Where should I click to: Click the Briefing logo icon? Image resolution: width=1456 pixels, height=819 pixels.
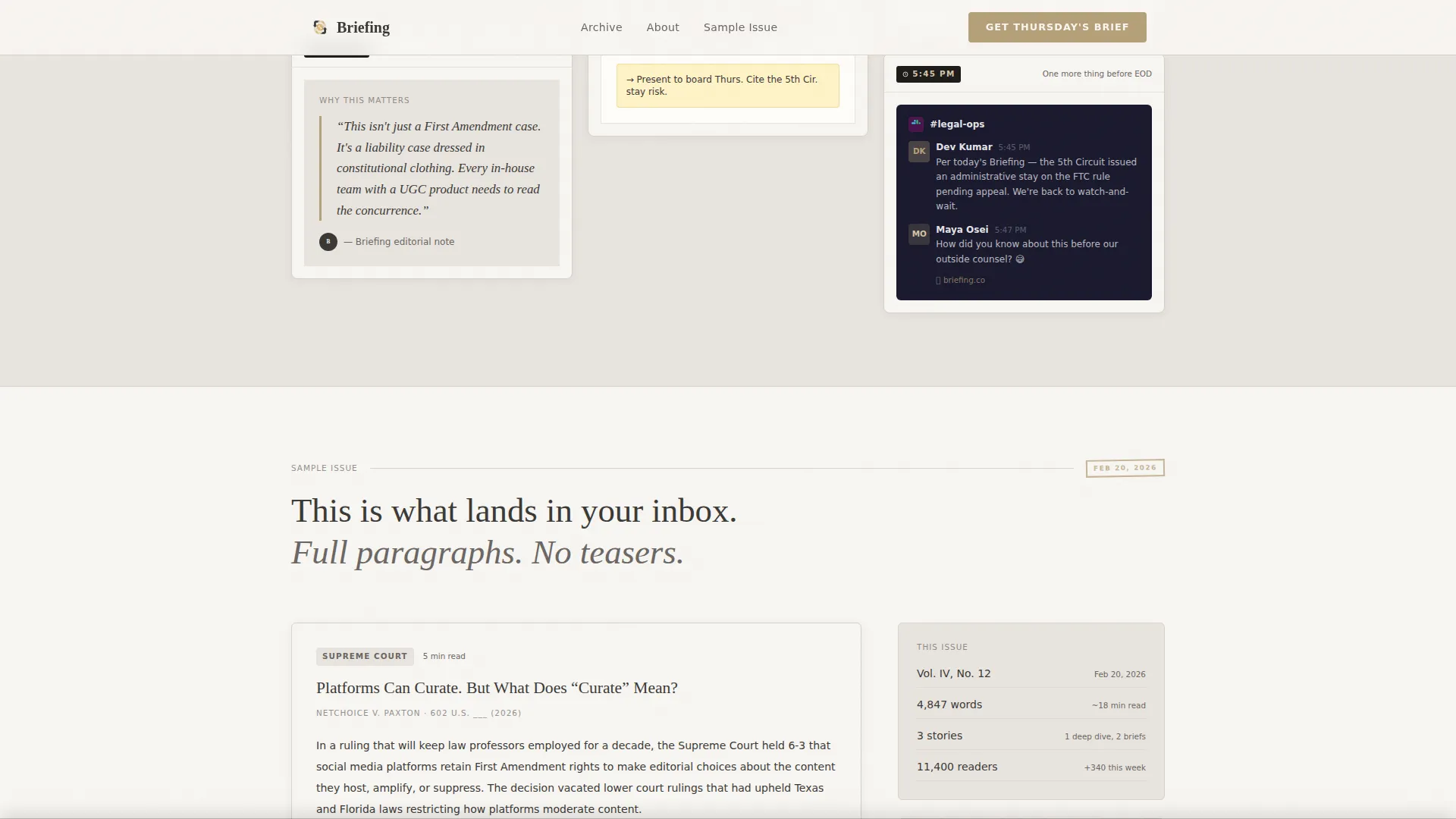pos(320,27)
